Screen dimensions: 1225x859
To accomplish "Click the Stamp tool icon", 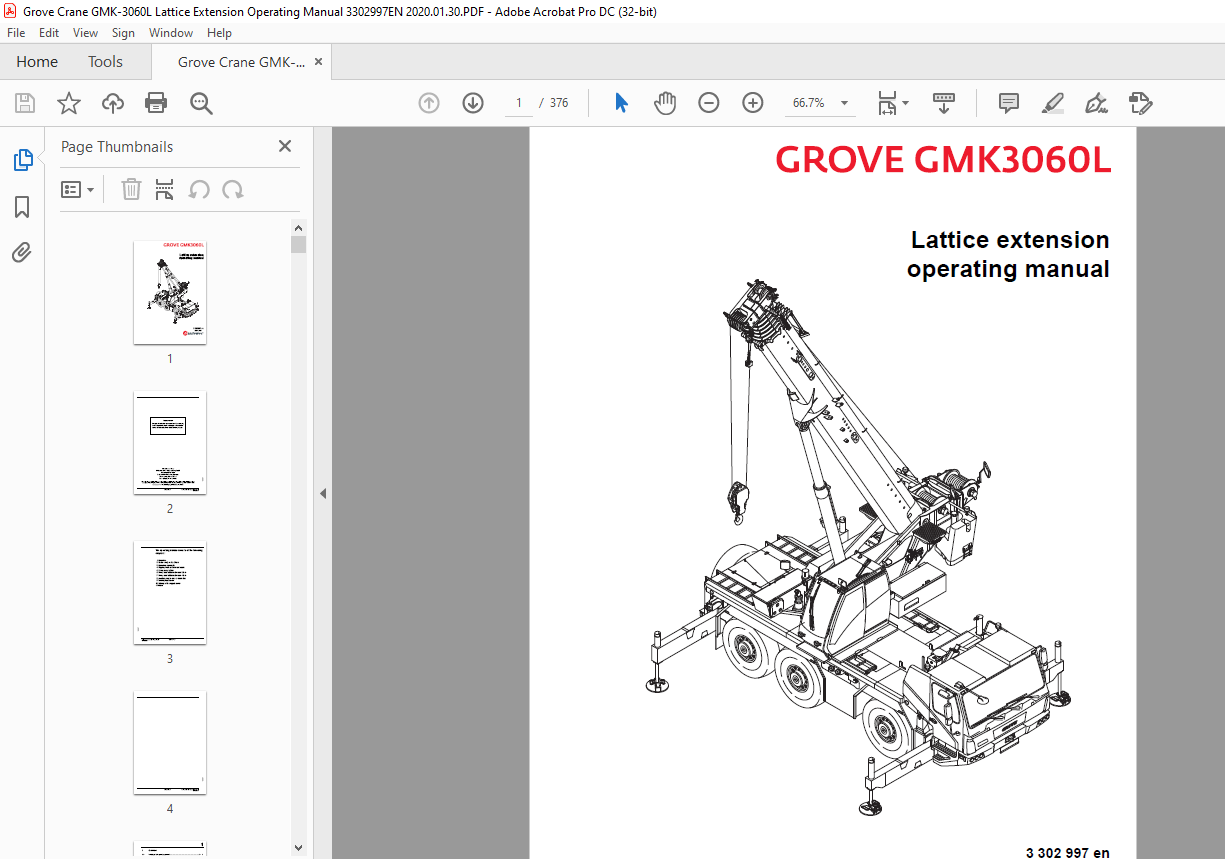I will 1140,103.
